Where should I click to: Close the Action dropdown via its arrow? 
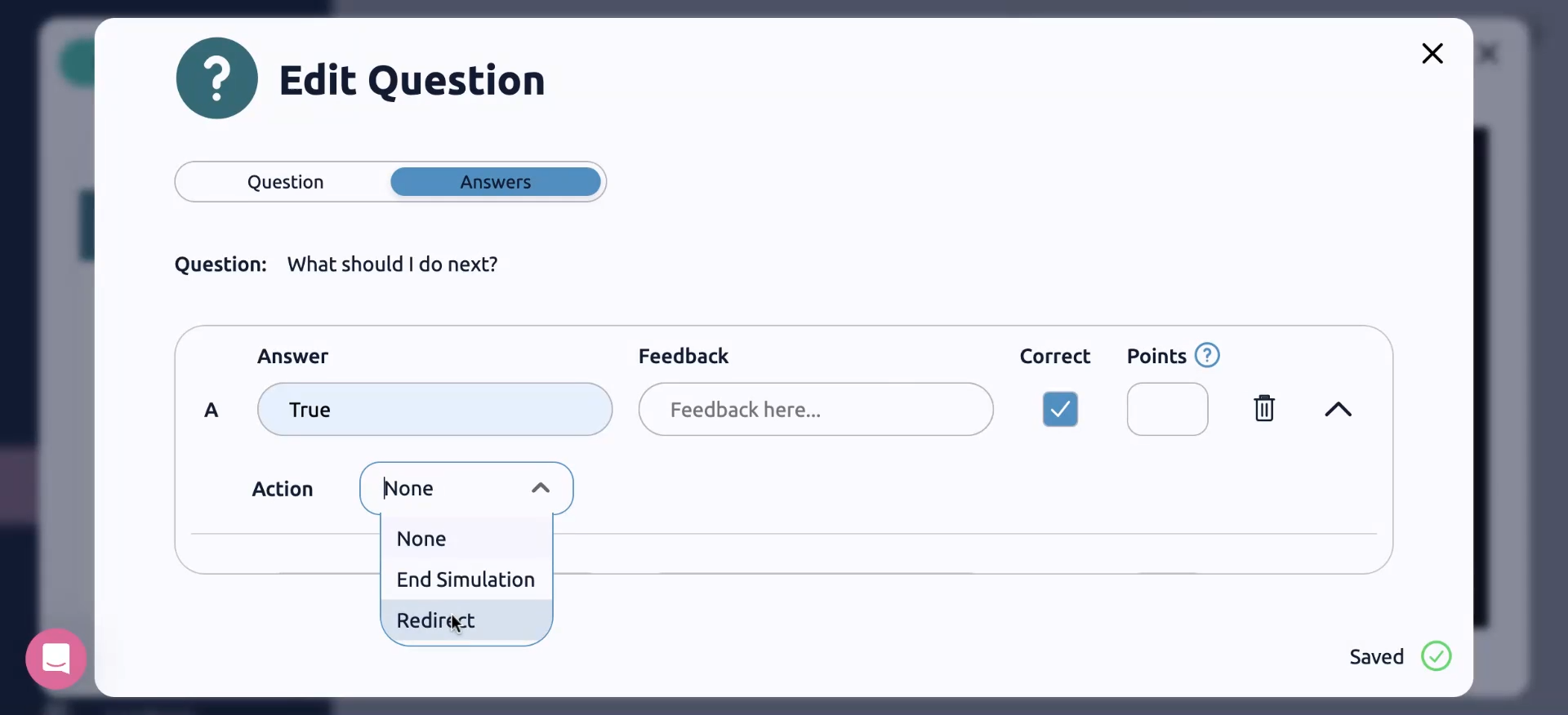(540, 488)
